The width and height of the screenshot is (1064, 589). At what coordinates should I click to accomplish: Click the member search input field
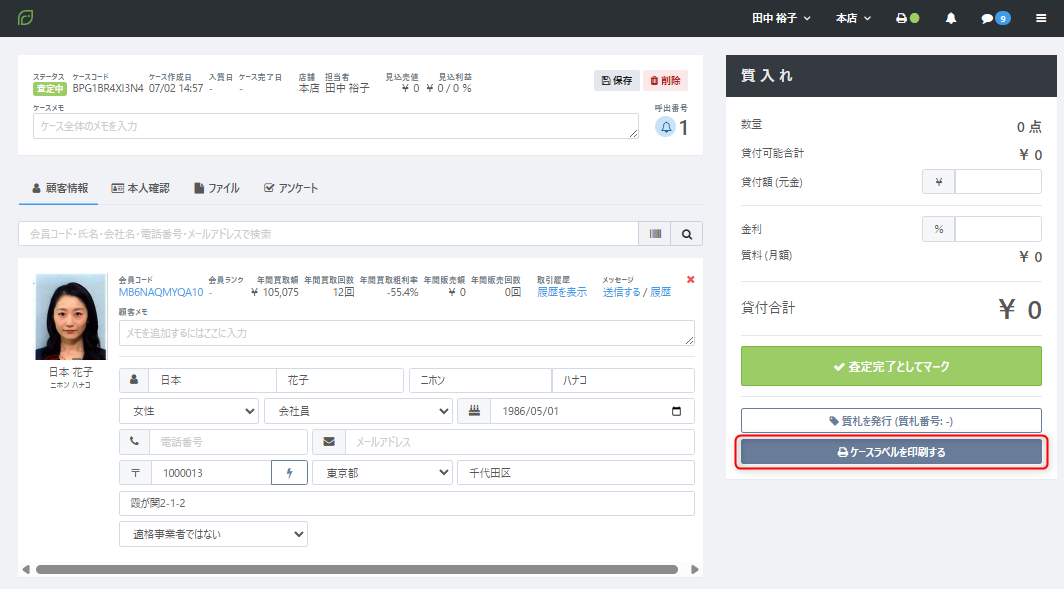click(328, 234)
